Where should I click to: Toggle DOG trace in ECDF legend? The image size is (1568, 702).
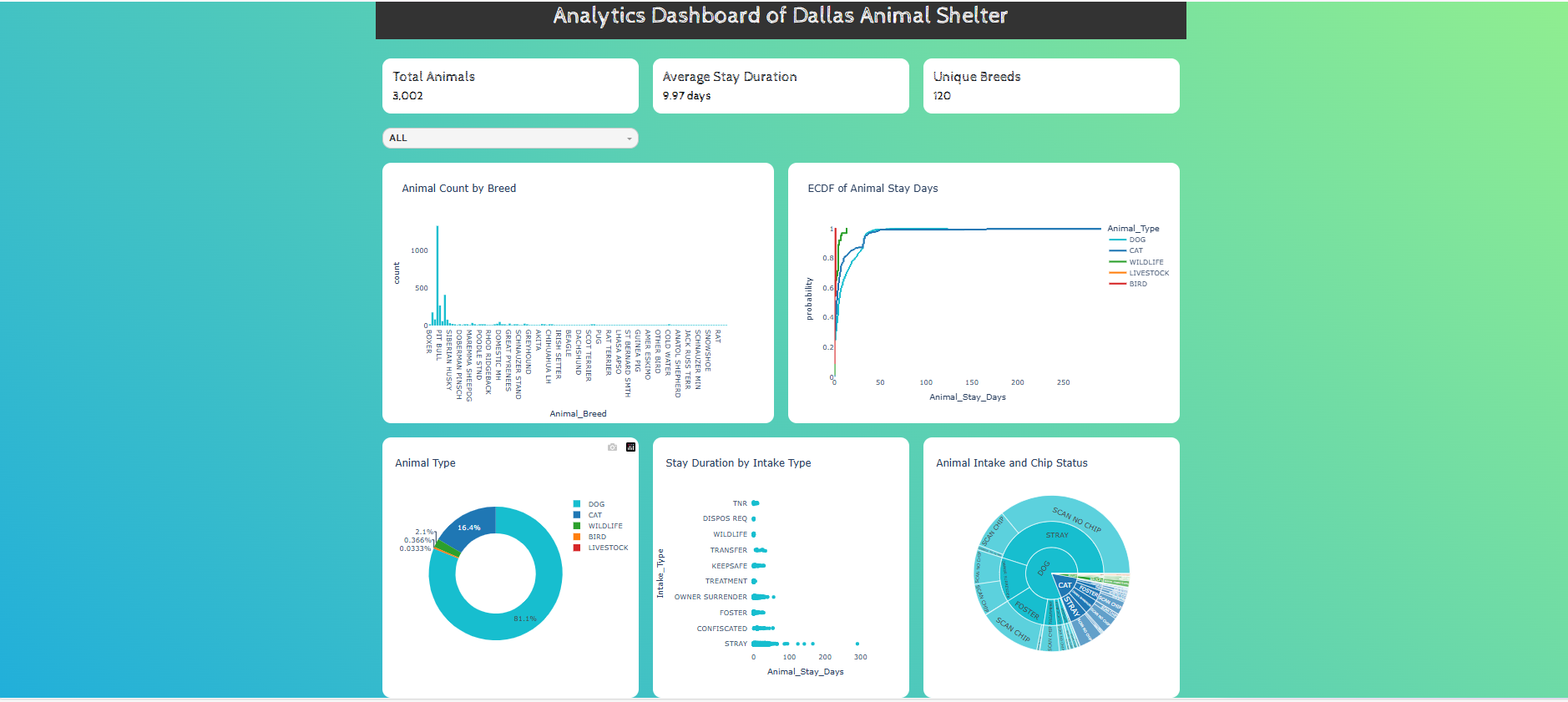click(1137, 240)
